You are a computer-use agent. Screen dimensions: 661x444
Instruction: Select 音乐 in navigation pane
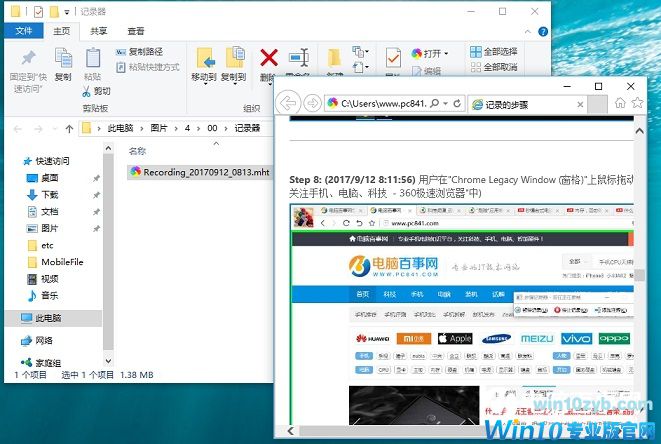[x=43, y=296]
